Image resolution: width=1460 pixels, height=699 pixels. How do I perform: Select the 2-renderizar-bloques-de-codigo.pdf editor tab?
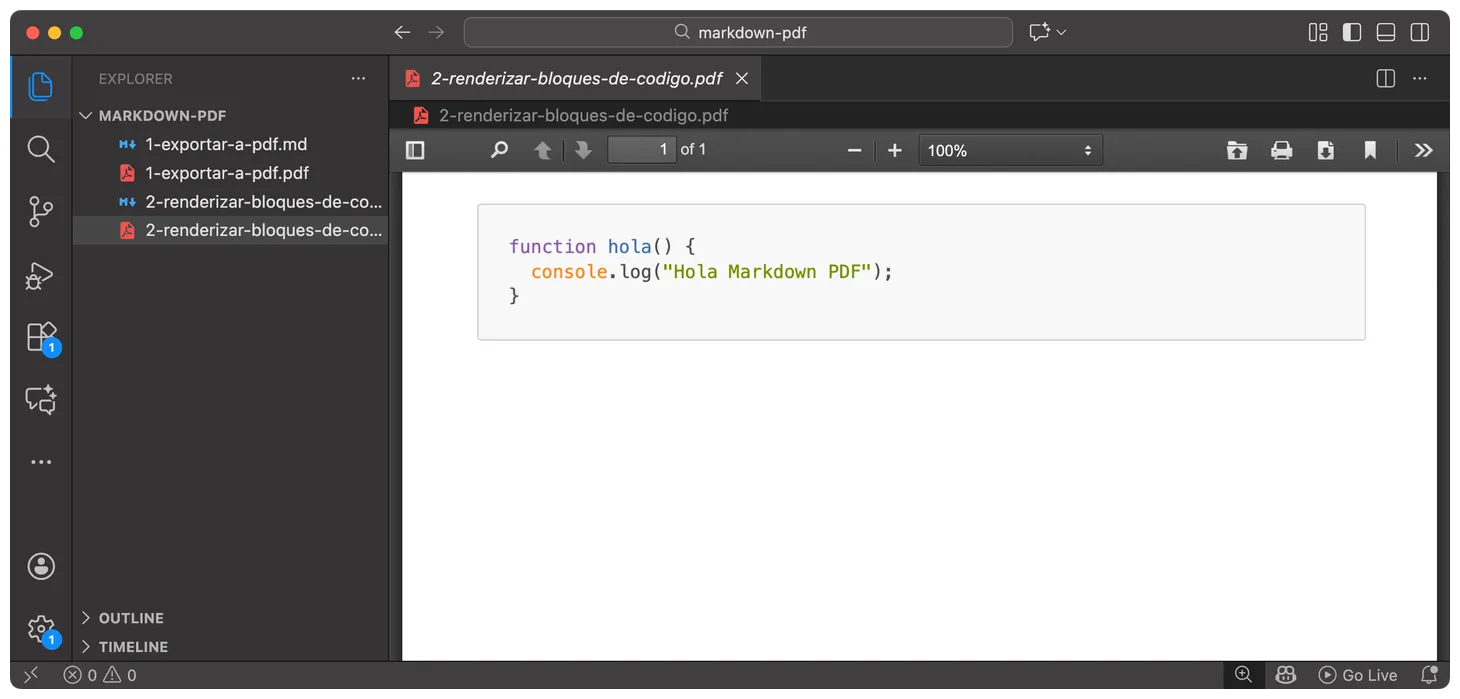(x=576, y=78)
